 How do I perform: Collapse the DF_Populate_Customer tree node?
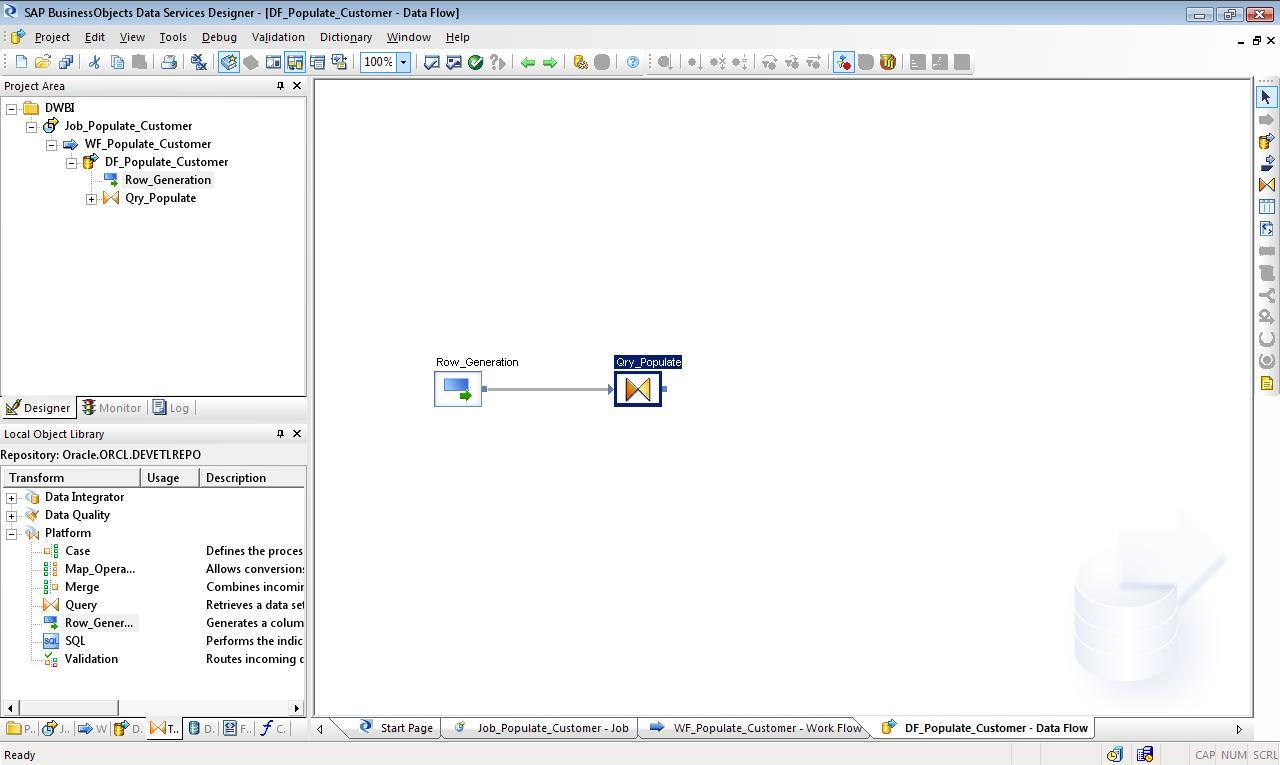point(72,162)
